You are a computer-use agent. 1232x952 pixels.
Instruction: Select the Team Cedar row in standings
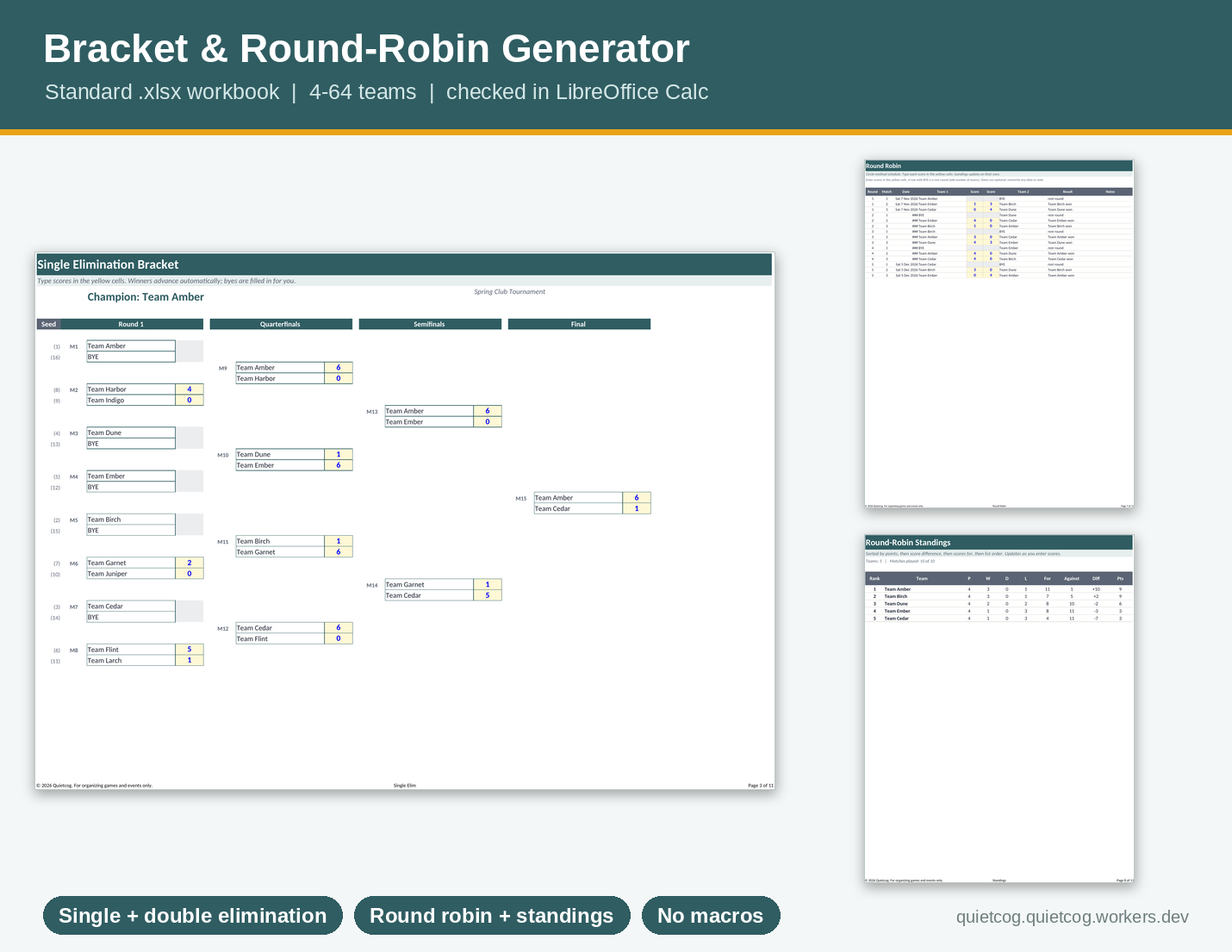[999, 619]
